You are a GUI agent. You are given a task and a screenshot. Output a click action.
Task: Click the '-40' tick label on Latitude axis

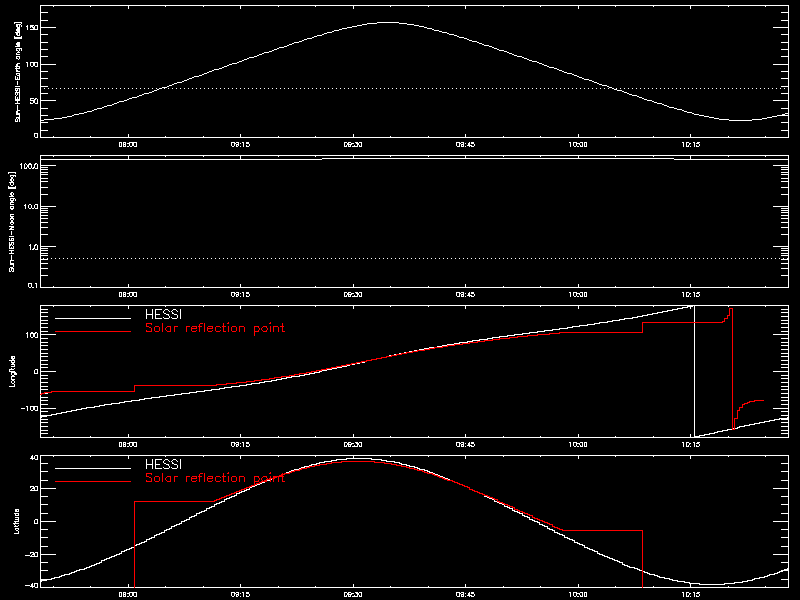click(32, 585)
